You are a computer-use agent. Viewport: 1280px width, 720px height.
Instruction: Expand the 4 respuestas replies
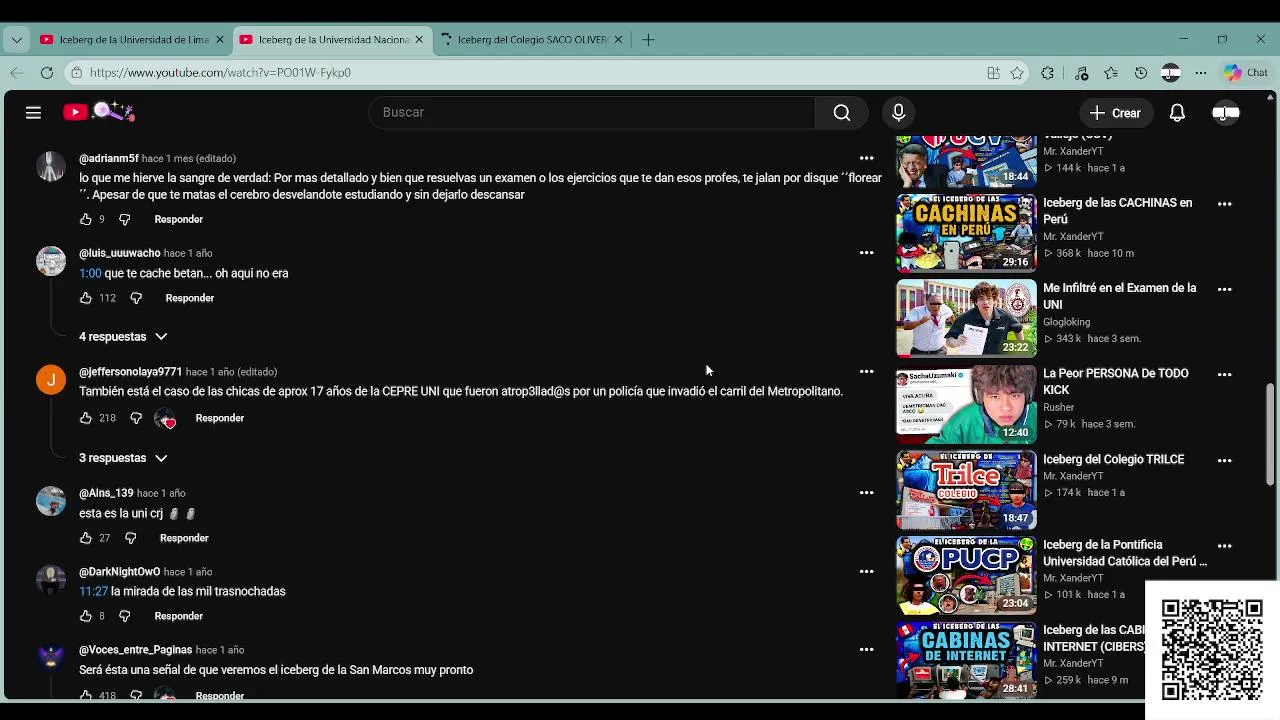(123, 337)
